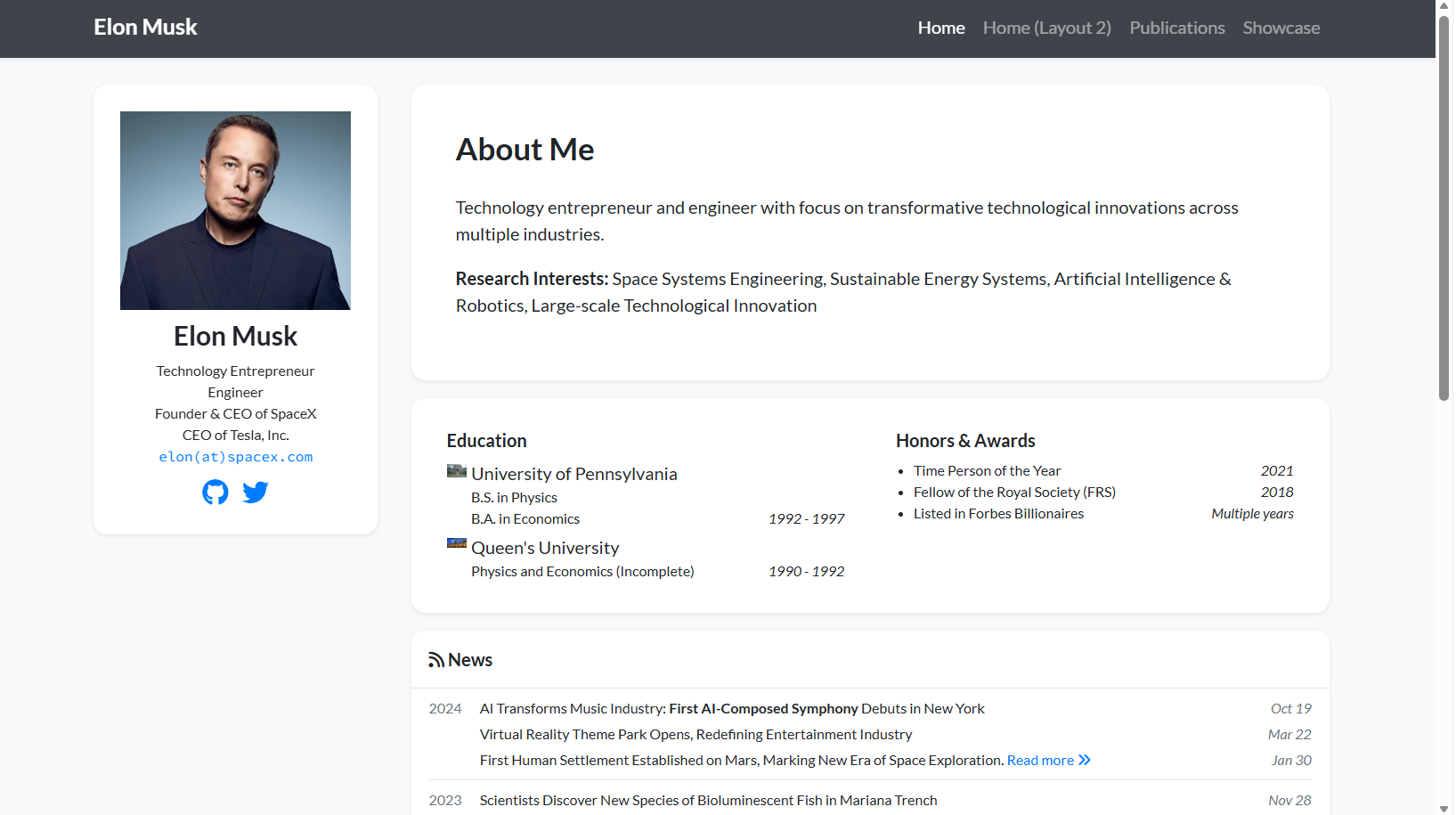1456x815 pixels.
Task: Click the profile portrait photo
Action: click(235, 210)
